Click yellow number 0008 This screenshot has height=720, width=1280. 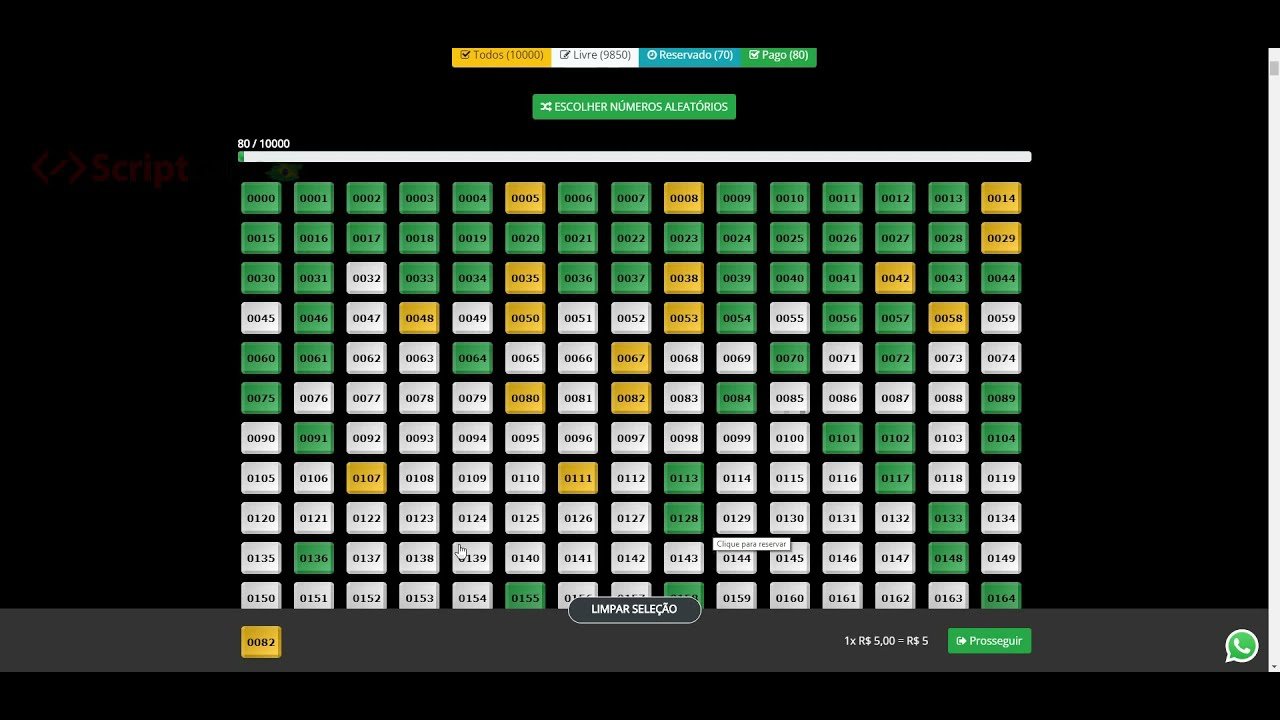(684, 198)
